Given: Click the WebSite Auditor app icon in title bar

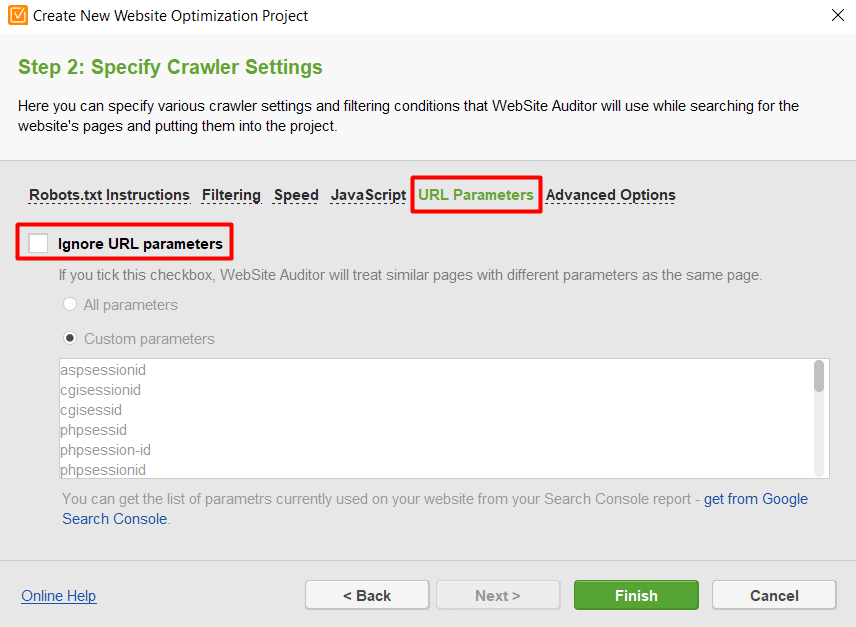Looking at the screenshot, I should 17,15.
